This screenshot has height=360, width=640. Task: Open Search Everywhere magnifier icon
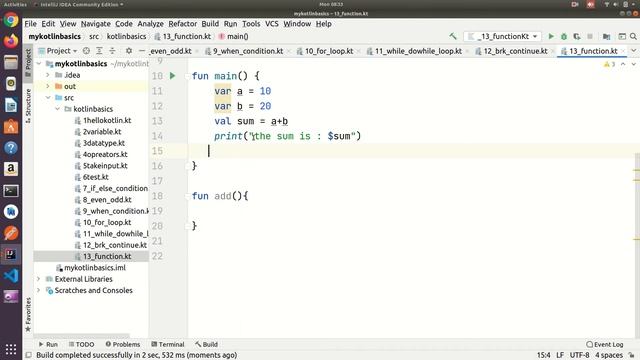pos(633,36)
